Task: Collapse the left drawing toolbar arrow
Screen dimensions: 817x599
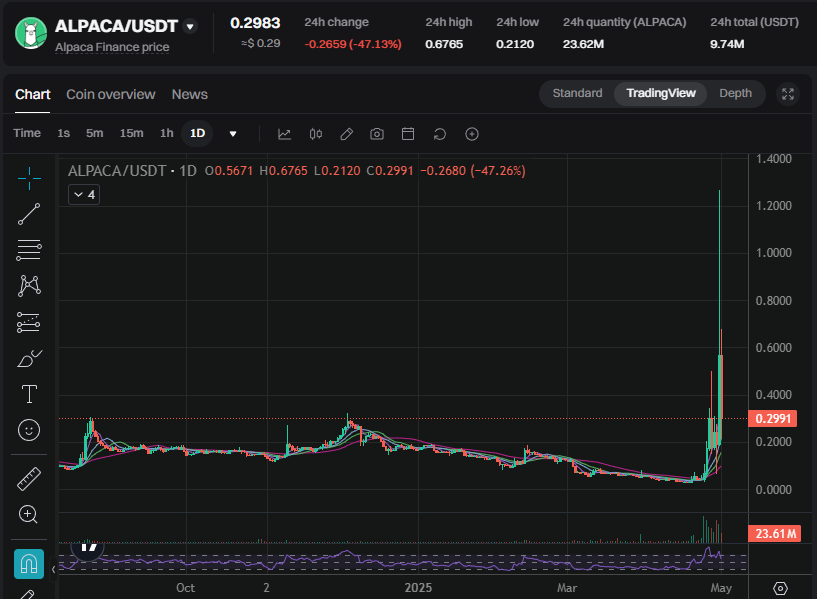Action: 53,570
